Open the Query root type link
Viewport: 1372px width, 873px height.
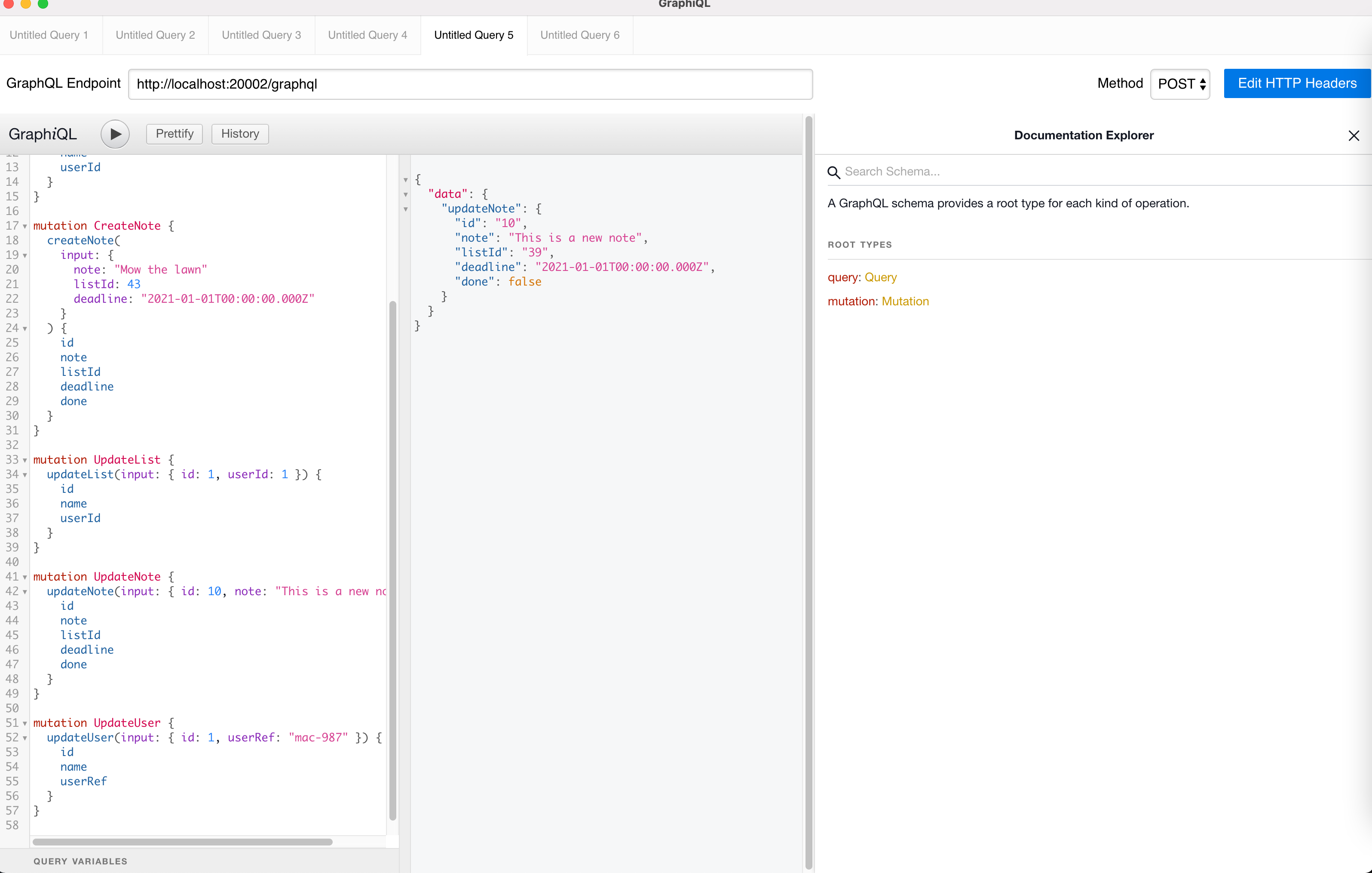(880, 278)
